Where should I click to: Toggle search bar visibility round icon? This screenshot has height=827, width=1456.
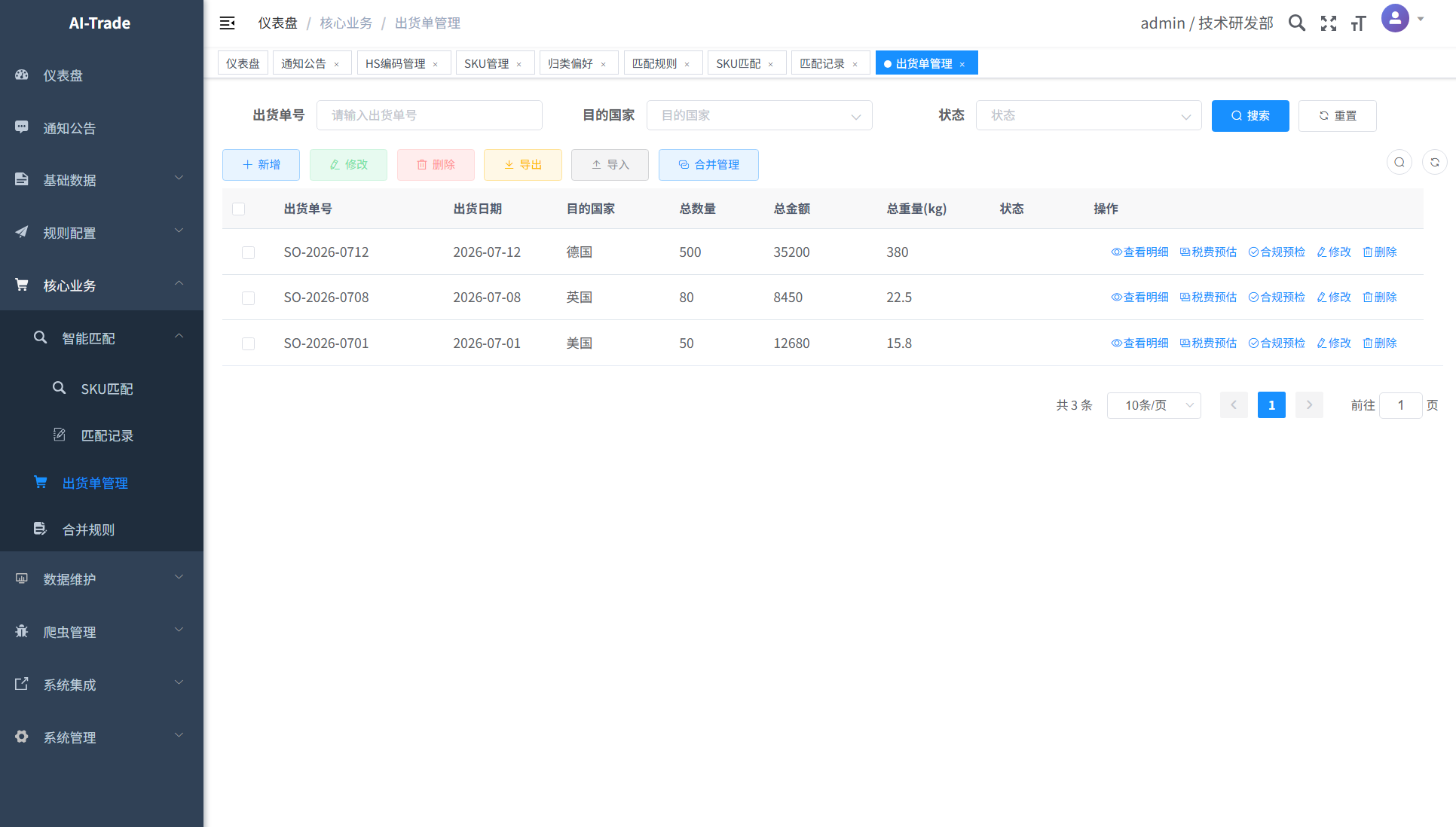coord(1399,163)
